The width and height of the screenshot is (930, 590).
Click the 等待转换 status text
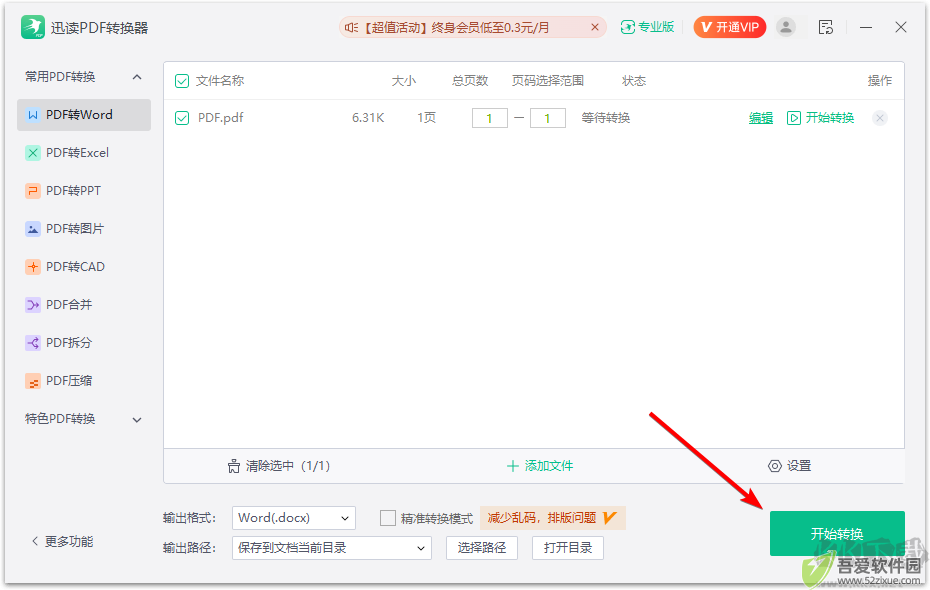(x=605, y=117)
